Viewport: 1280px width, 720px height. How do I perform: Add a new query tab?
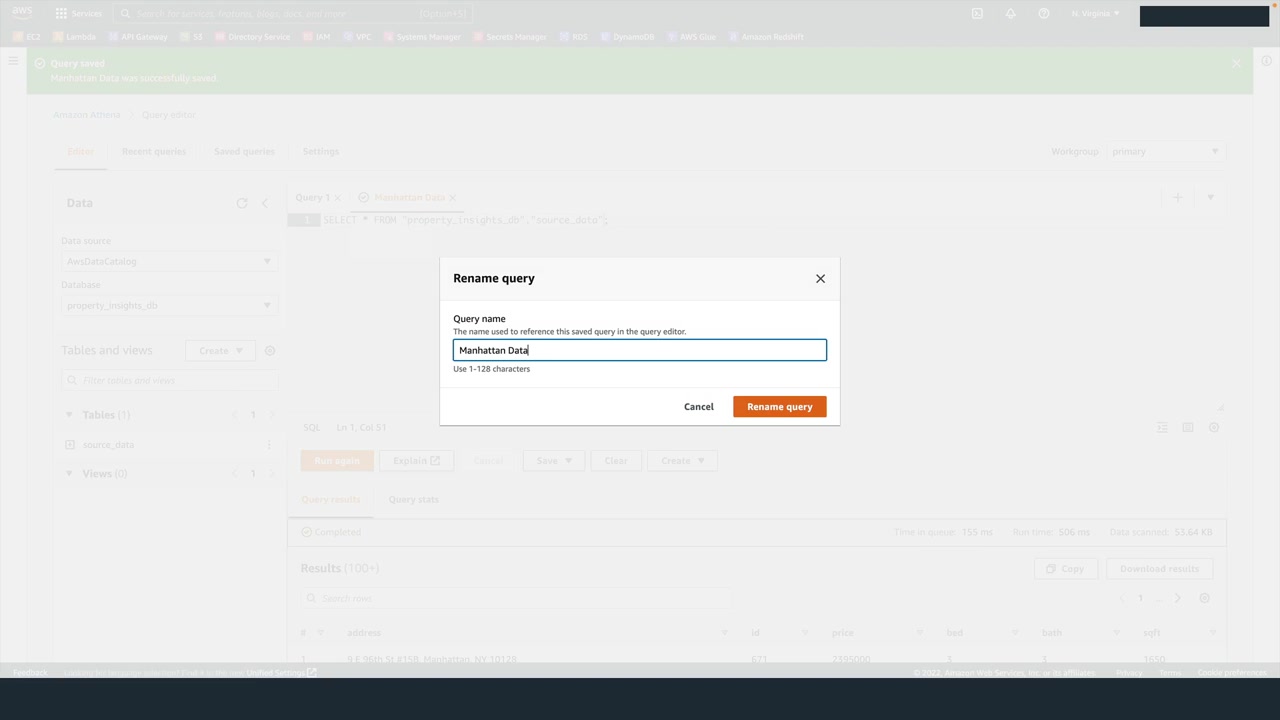(1178, 198)
